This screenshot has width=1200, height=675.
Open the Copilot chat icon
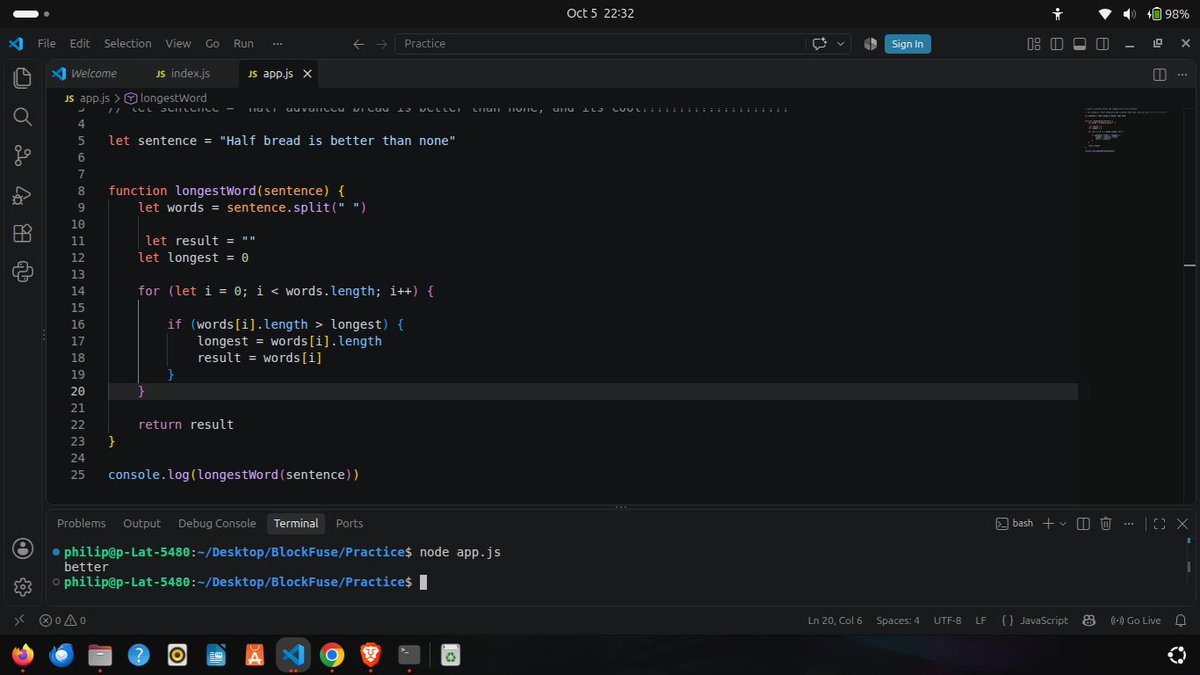tap(820, 44)
